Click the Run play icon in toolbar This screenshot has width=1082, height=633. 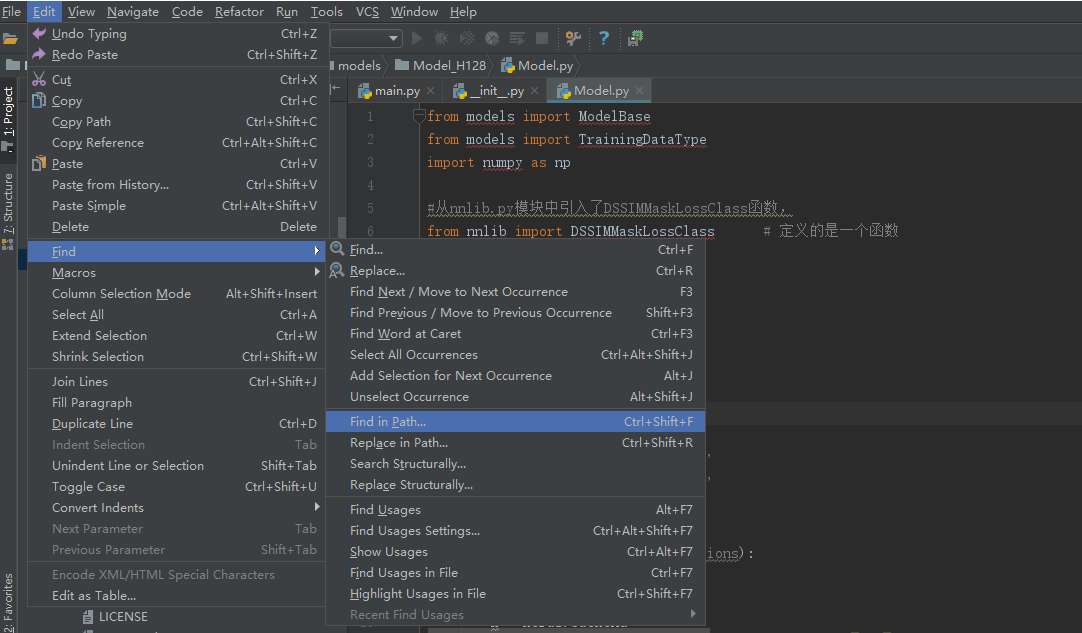click(x=417, y=38)
